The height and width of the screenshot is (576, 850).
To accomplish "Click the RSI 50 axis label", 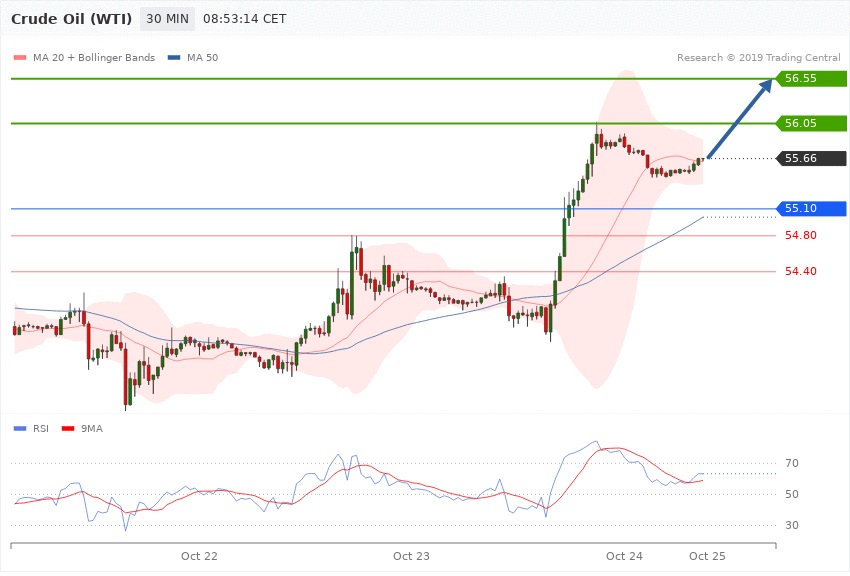I will (x=792, y=494).
